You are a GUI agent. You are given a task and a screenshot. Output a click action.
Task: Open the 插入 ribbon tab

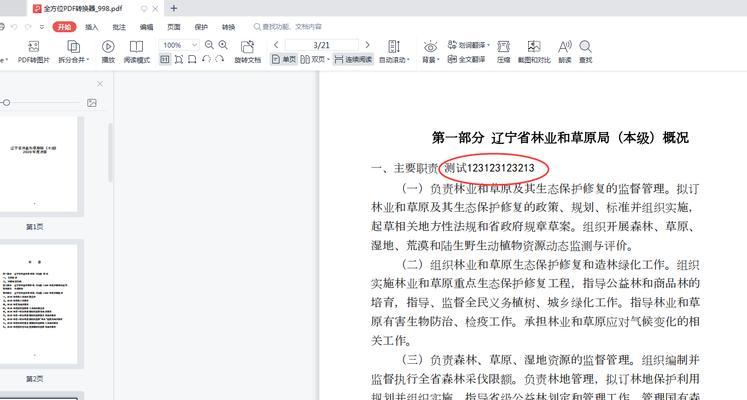91,27
